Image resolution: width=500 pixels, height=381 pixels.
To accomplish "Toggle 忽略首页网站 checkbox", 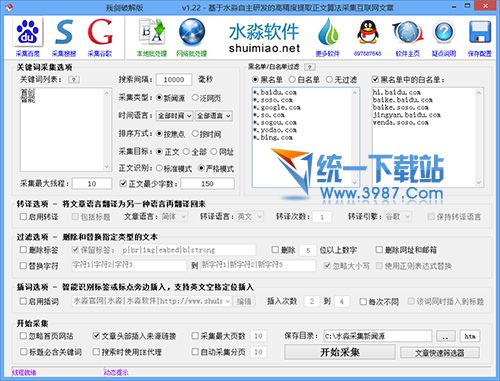I will coord(23,336).
